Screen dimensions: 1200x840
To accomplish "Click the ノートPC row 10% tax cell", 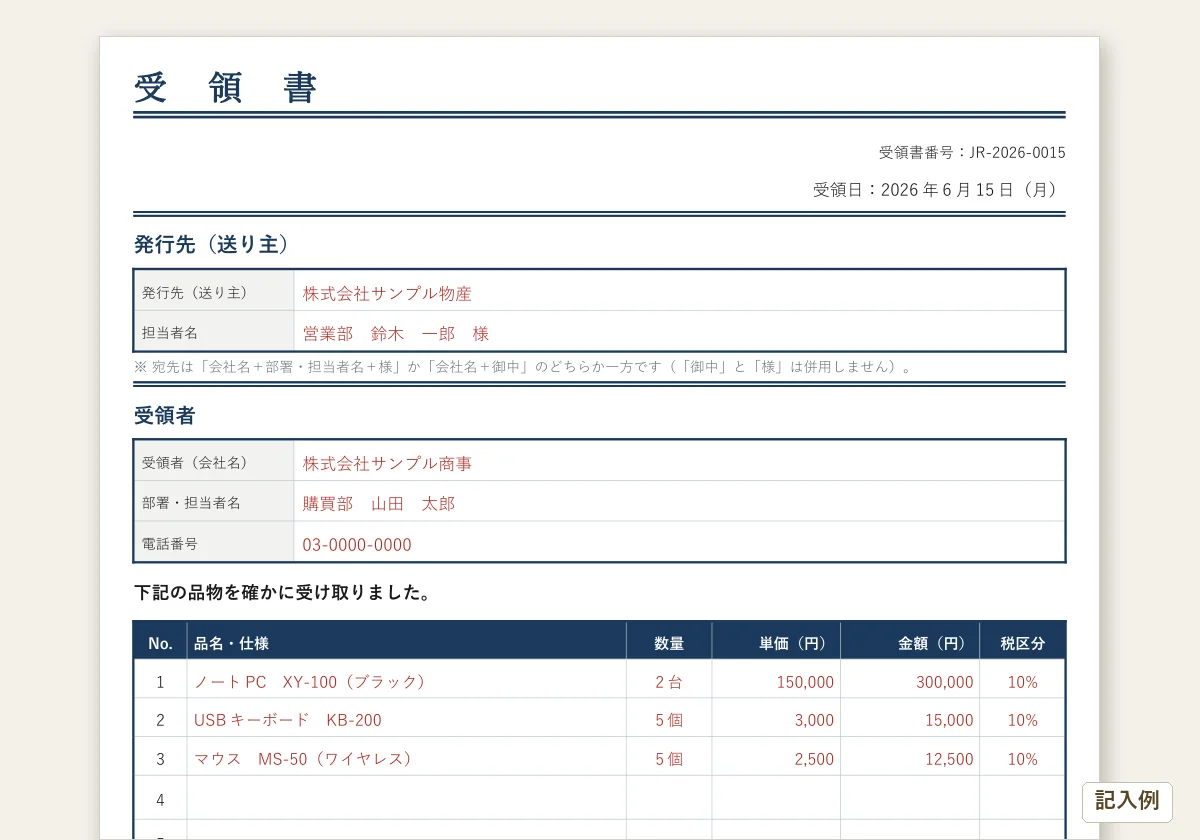I will tap(1022, 679).
